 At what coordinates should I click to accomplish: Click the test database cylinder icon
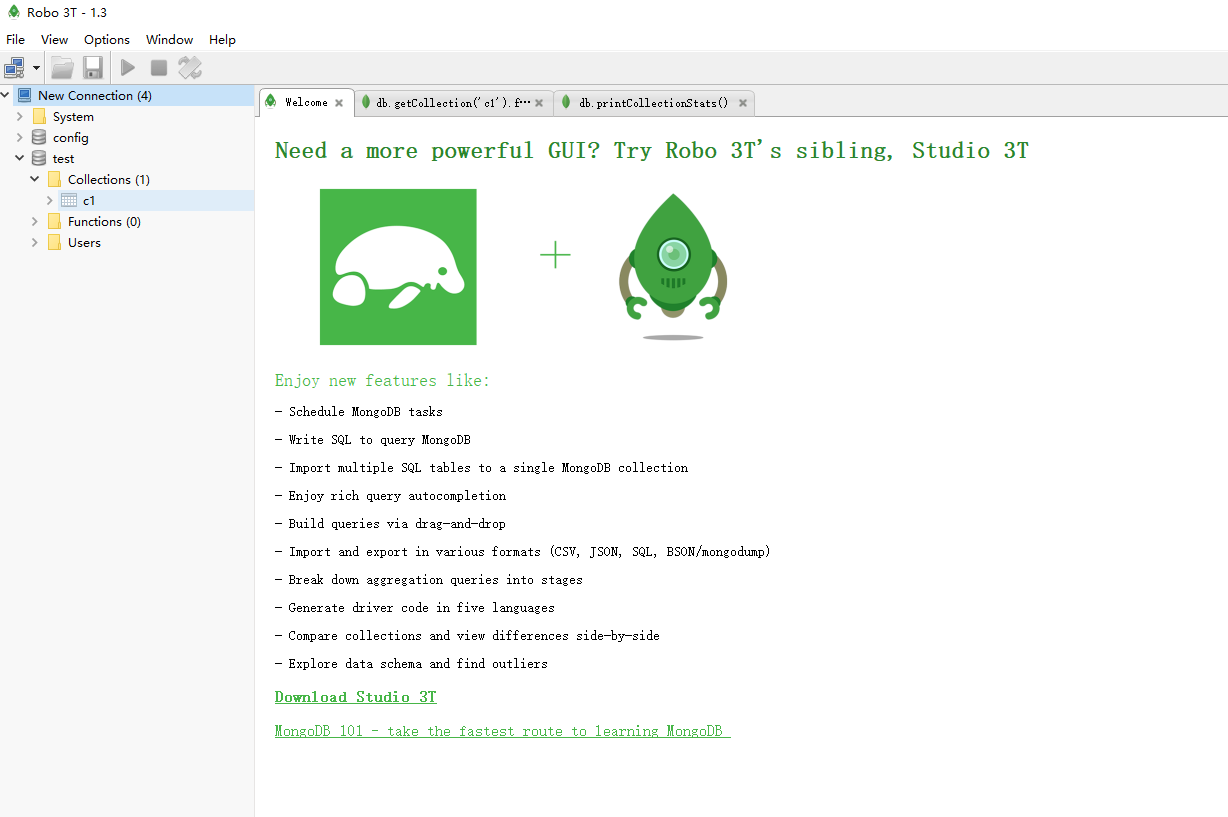(39, 159)
